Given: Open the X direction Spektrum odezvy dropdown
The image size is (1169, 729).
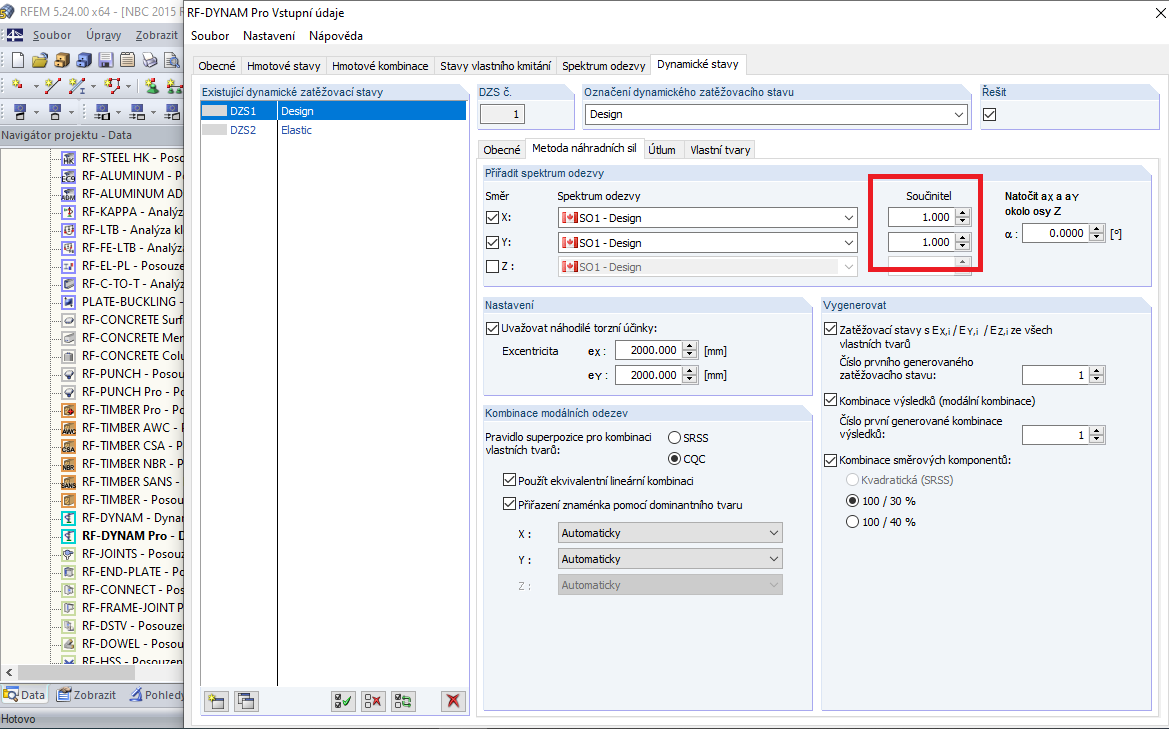Looking at the screenshot, I should (x=848, y=218).
